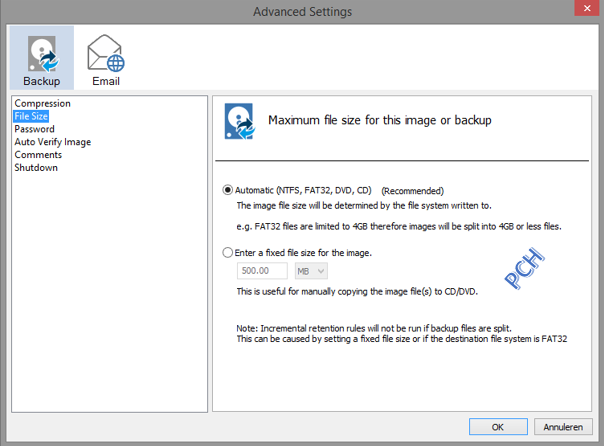Image resolution: width=604 pixels, height=446 pixels.
Task: Go to Auto Verify Image settings
Action: (x=52, y=142)
